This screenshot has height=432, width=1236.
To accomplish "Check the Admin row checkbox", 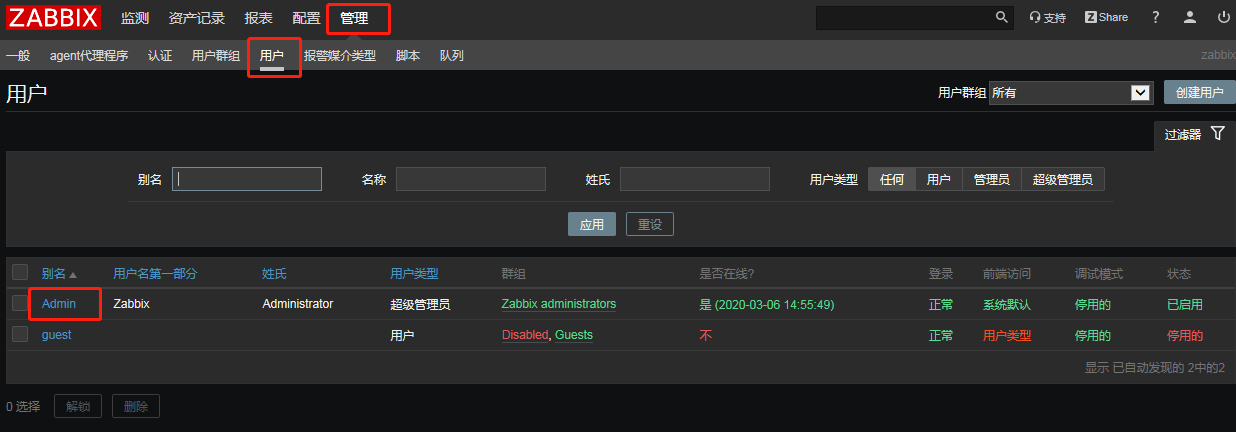I will click(20, 303).
